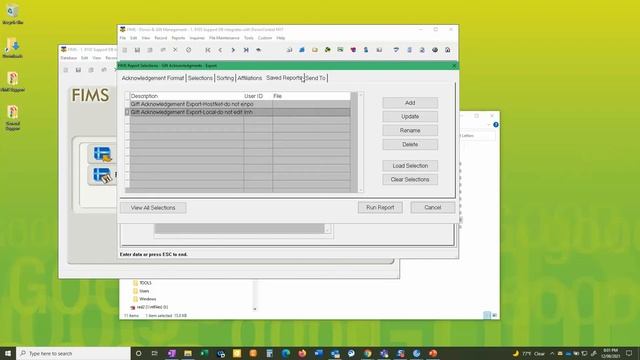Click the purple module icon in FIMS toolbar

pyautogui.click(x=353, y=50)
